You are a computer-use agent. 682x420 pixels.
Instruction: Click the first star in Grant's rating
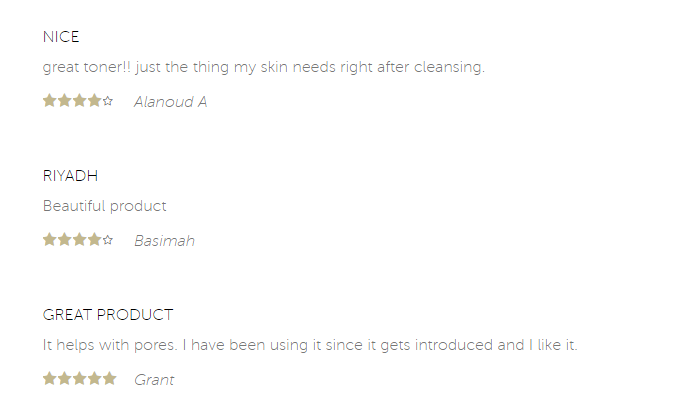[x=50, y=378]
